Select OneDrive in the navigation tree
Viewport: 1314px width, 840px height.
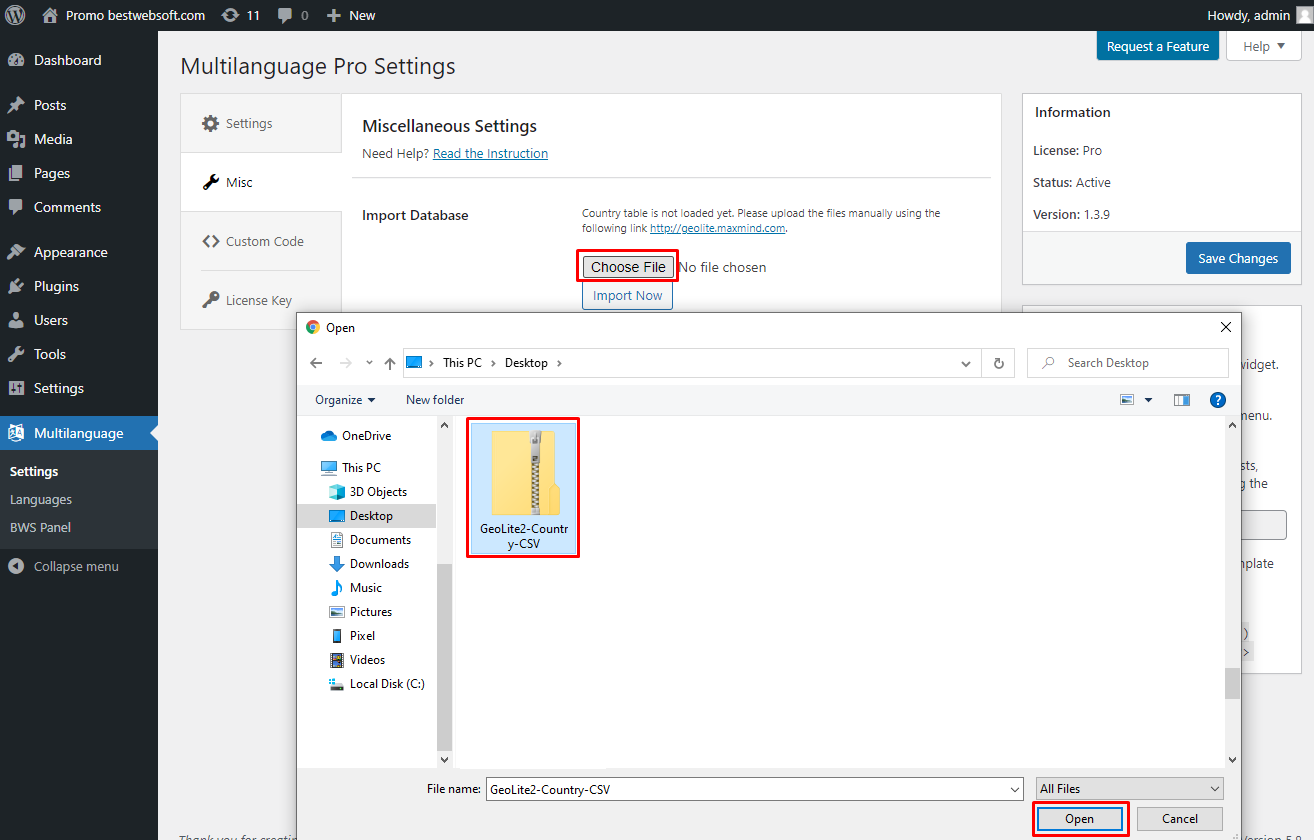pyautogui.click(x=367, y=436)
